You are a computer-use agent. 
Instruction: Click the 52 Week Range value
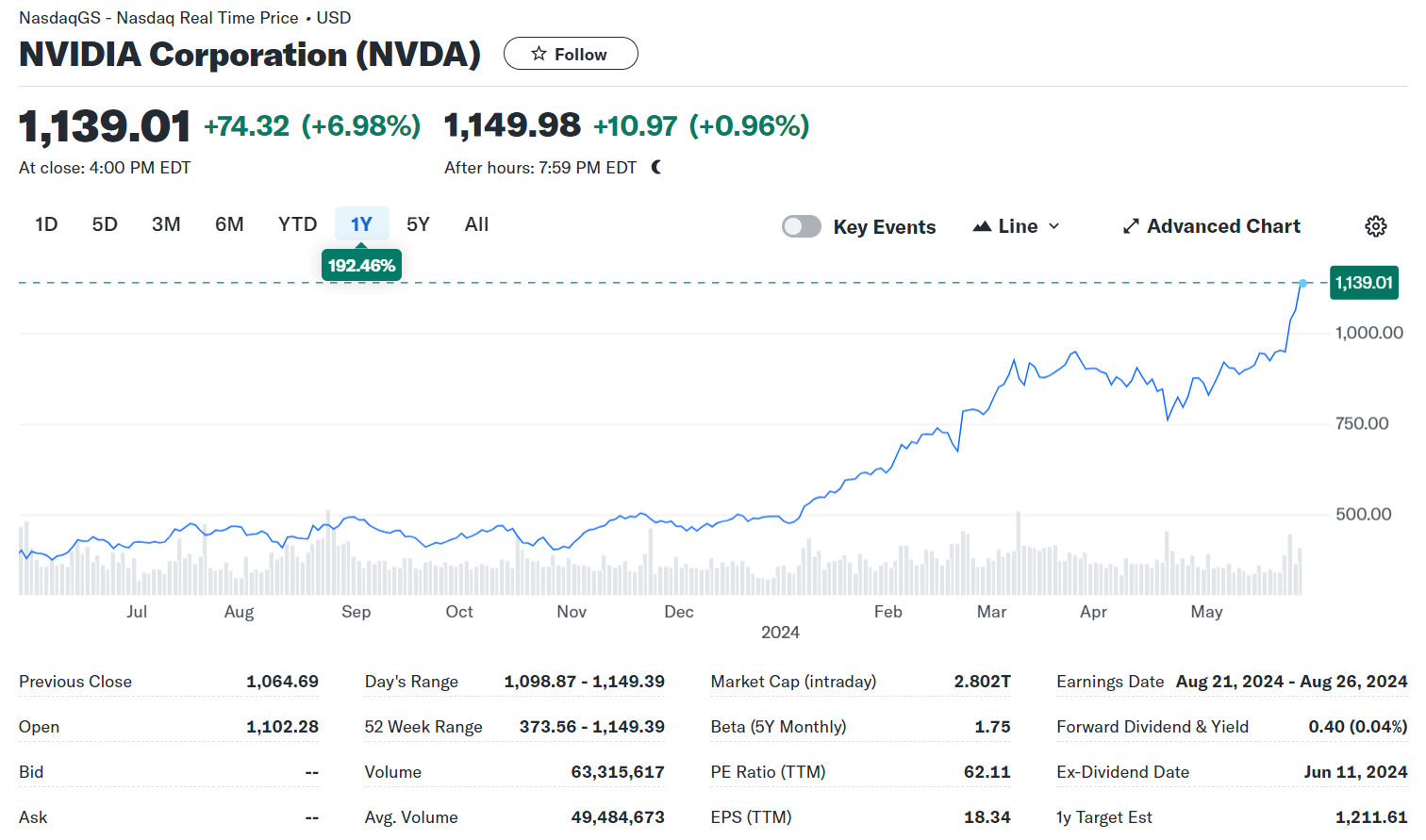(x=591, y=727)
